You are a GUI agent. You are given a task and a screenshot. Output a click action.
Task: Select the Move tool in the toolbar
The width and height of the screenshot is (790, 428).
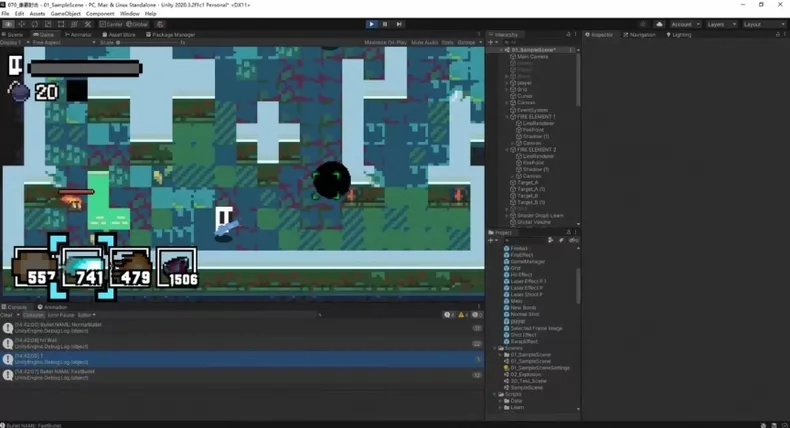22,24
